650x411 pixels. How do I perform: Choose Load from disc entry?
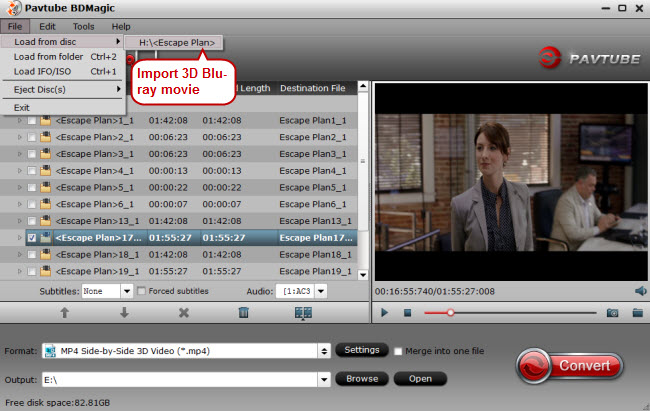tap(62, 42)
